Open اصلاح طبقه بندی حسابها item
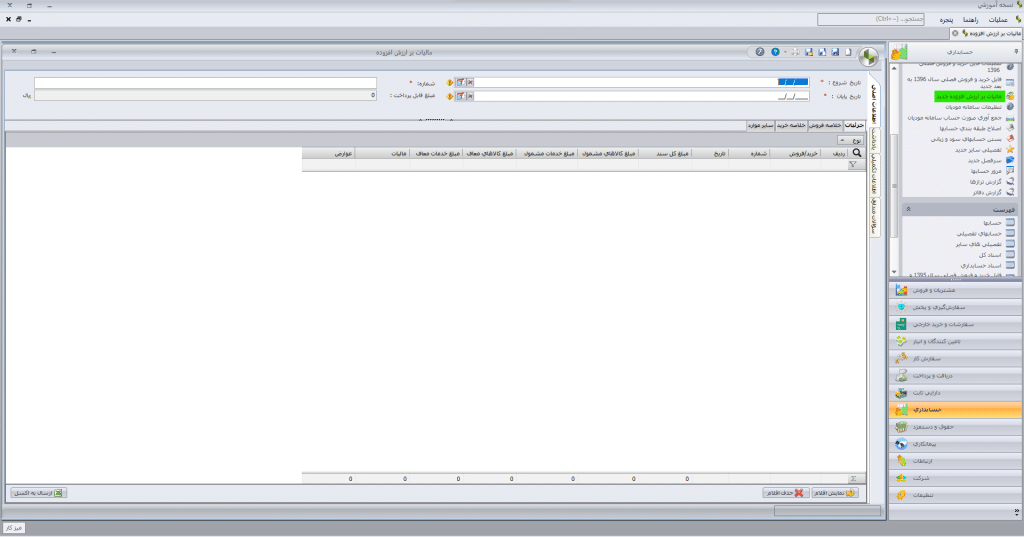This screenshot has width=1024, height=537. pos(970,129)
